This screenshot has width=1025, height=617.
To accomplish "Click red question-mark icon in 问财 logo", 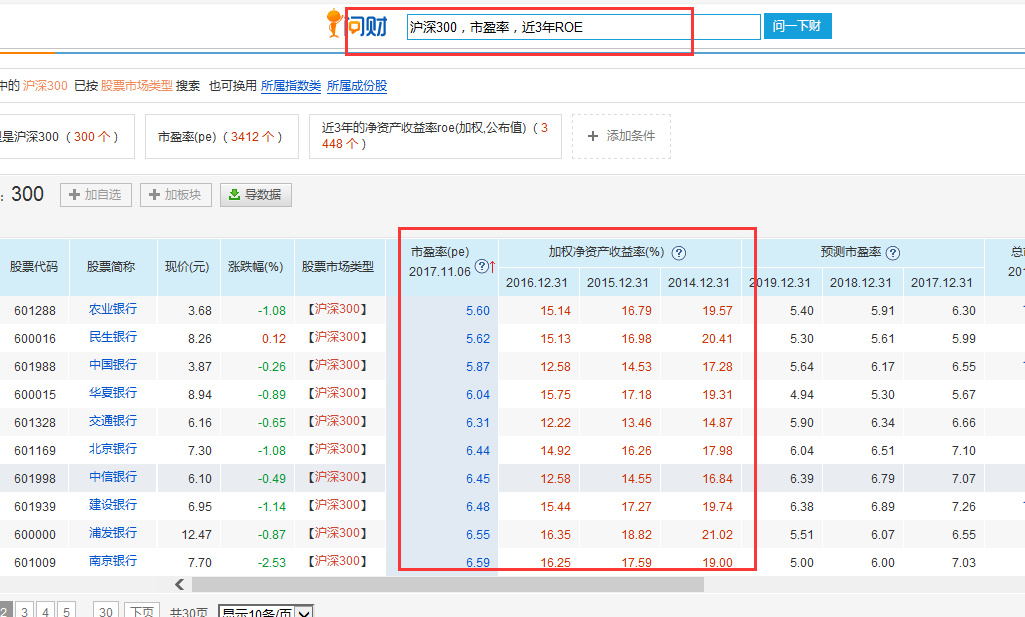I will coord(355,26).
